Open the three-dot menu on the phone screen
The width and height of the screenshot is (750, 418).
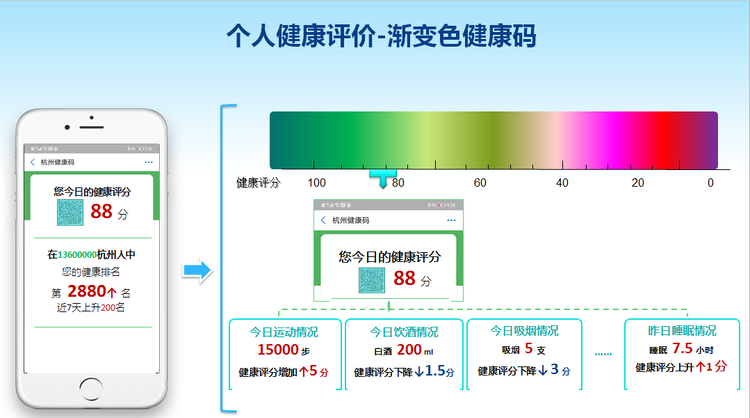click(149, 162)
